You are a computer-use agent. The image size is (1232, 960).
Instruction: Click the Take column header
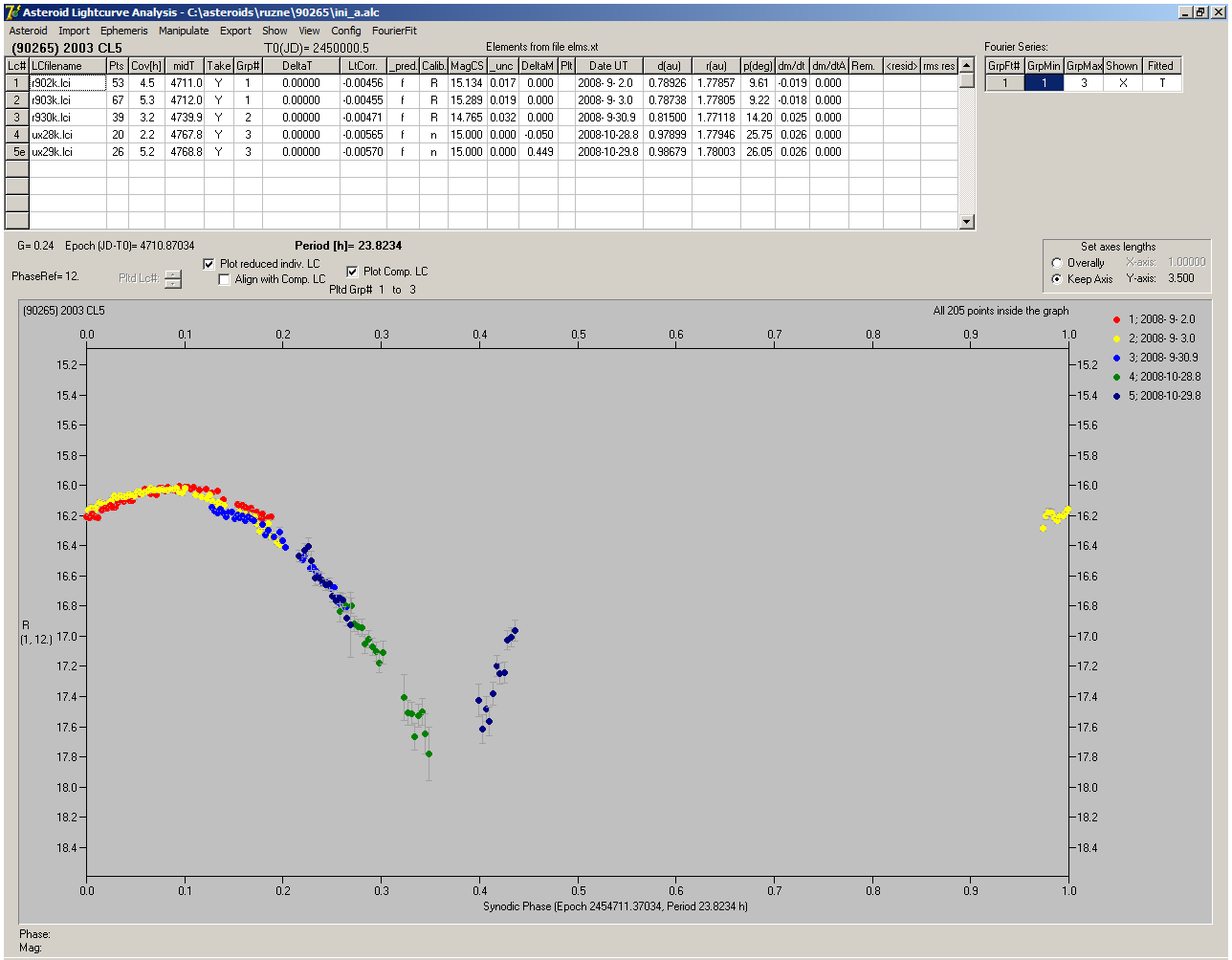click(x=219, y=66)
